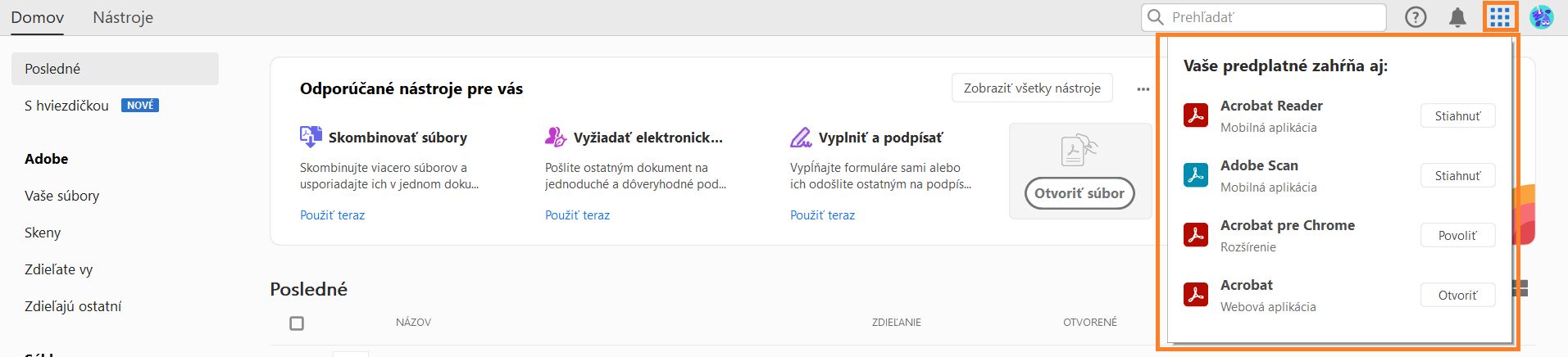
Task: Open the user profile avatar
Action: 1542,17
